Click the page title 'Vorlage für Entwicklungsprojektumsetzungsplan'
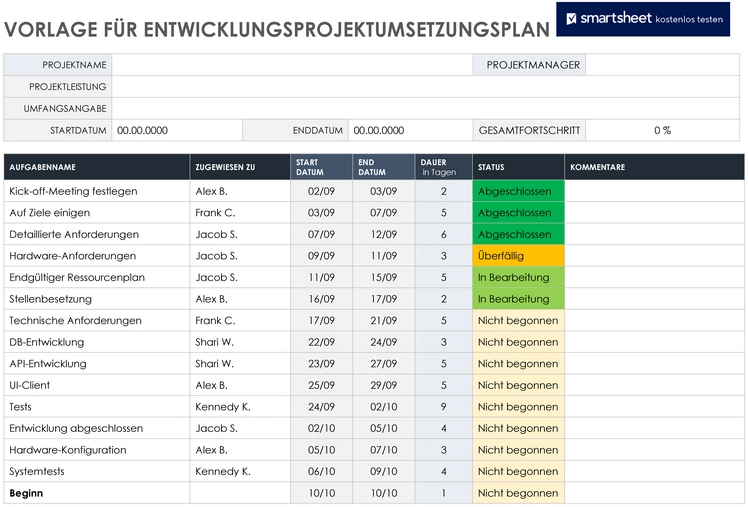Image resolution: width=748 pixels, height=507 pixels. (x=277, y=30)
